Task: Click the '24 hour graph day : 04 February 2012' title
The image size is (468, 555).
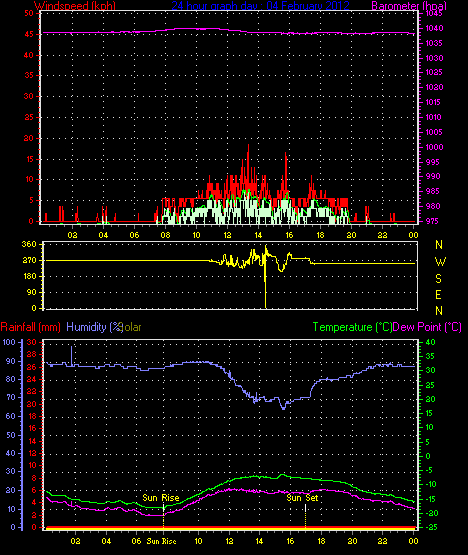Action: point(260,5)
